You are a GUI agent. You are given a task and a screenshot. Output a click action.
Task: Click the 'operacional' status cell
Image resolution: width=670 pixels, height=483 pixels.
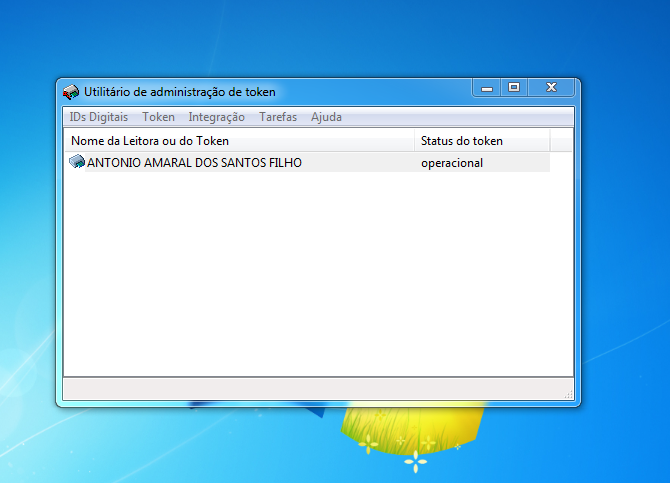click(452, 163)
